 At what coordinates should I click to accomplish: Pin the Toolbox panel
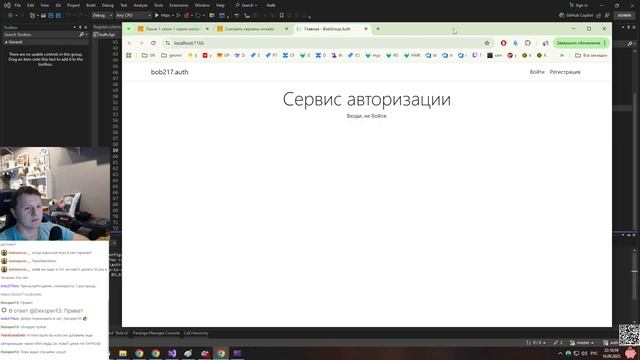(x=80, y=27)
